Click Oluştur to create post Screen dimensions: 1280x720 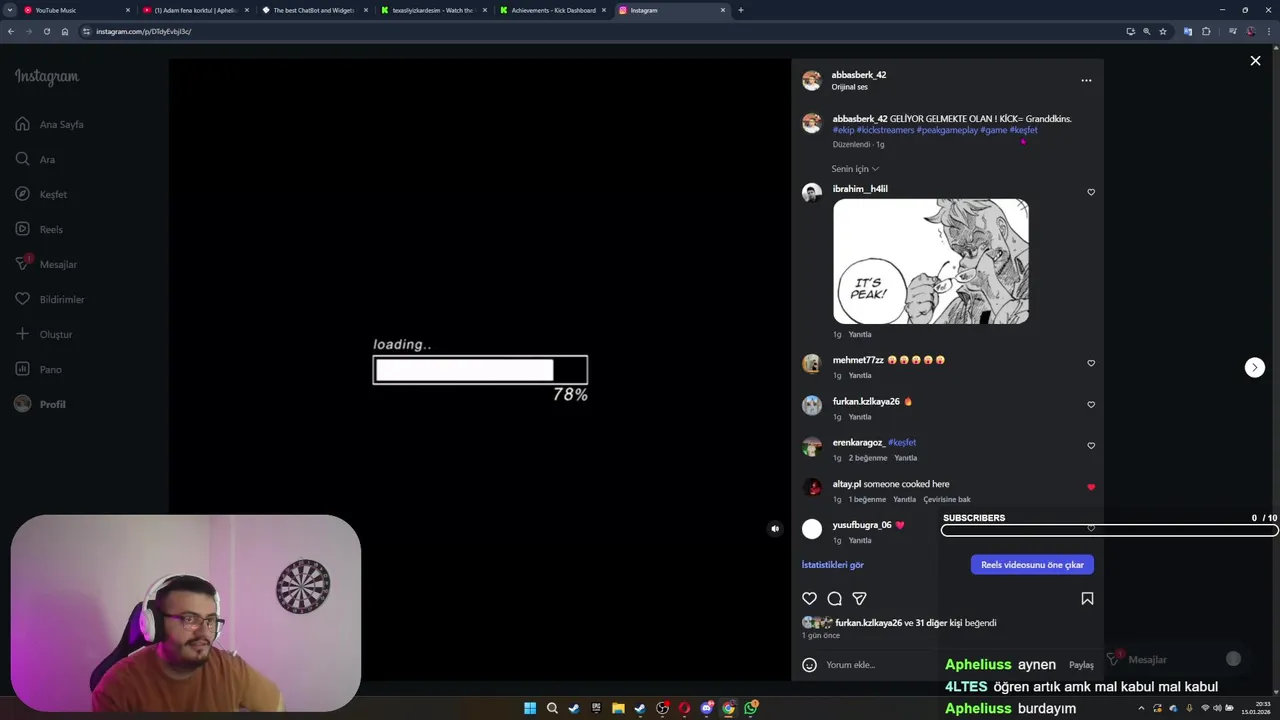[43, 335]
